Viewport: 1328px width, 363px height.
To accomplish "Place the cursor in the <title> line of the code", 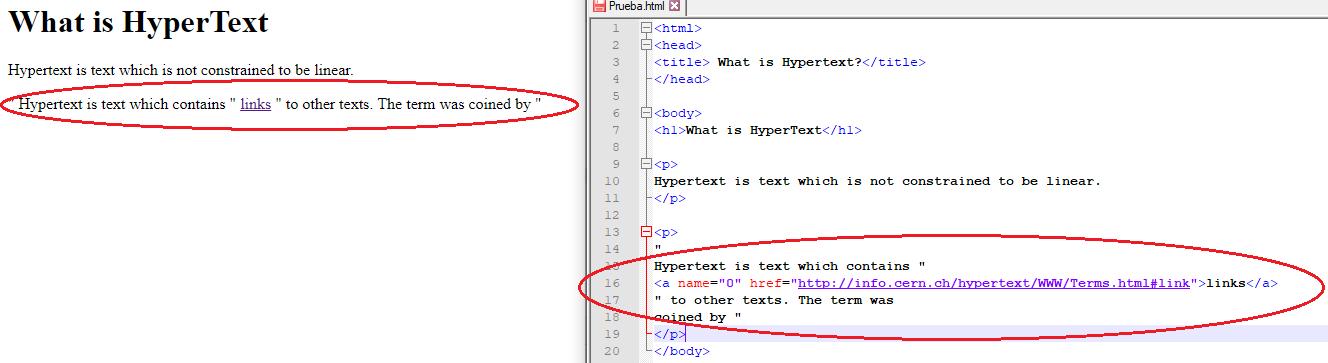I will click(790, 62).
